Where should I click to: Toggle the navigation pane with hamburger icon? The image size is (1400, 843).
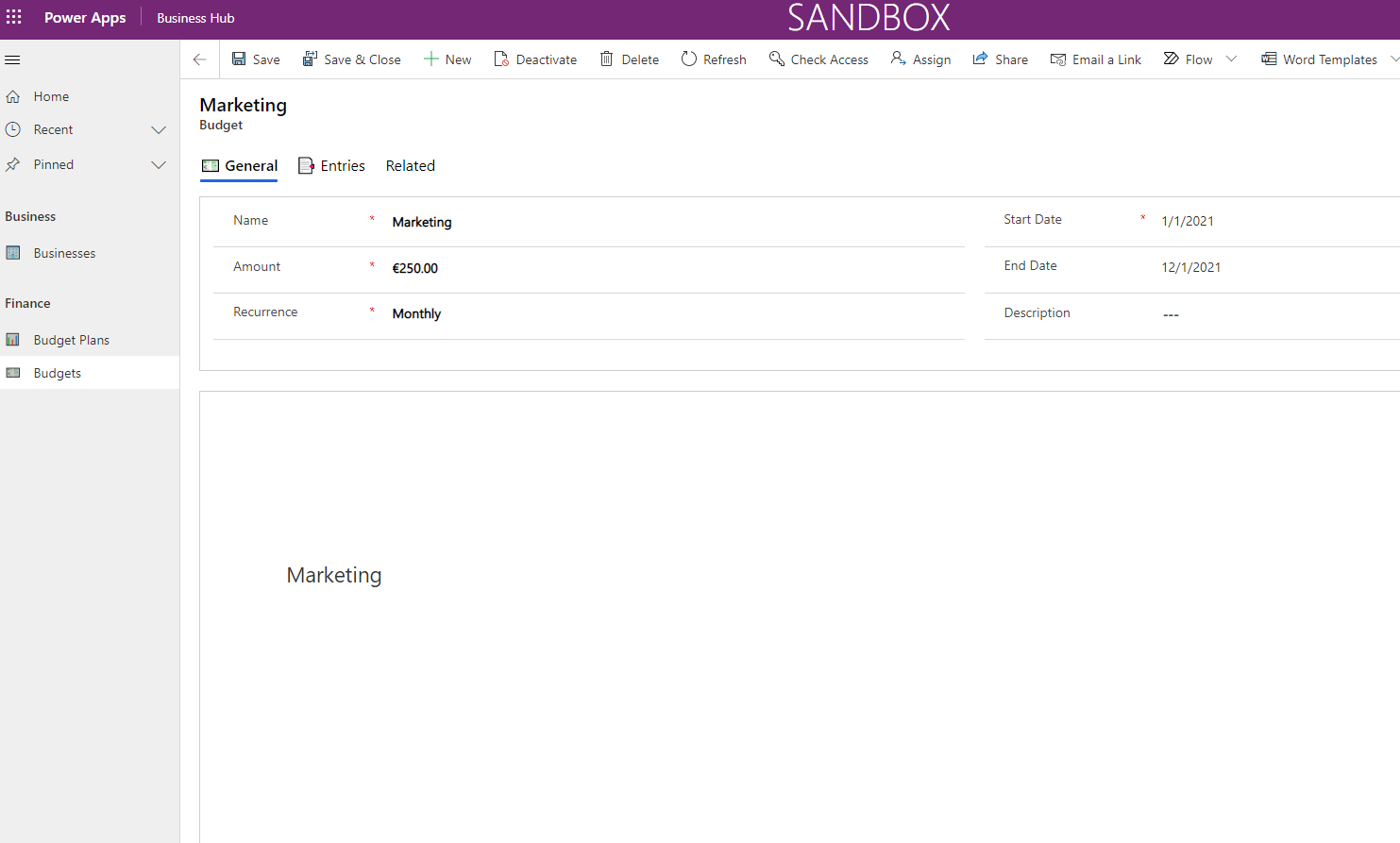(12, 59)
